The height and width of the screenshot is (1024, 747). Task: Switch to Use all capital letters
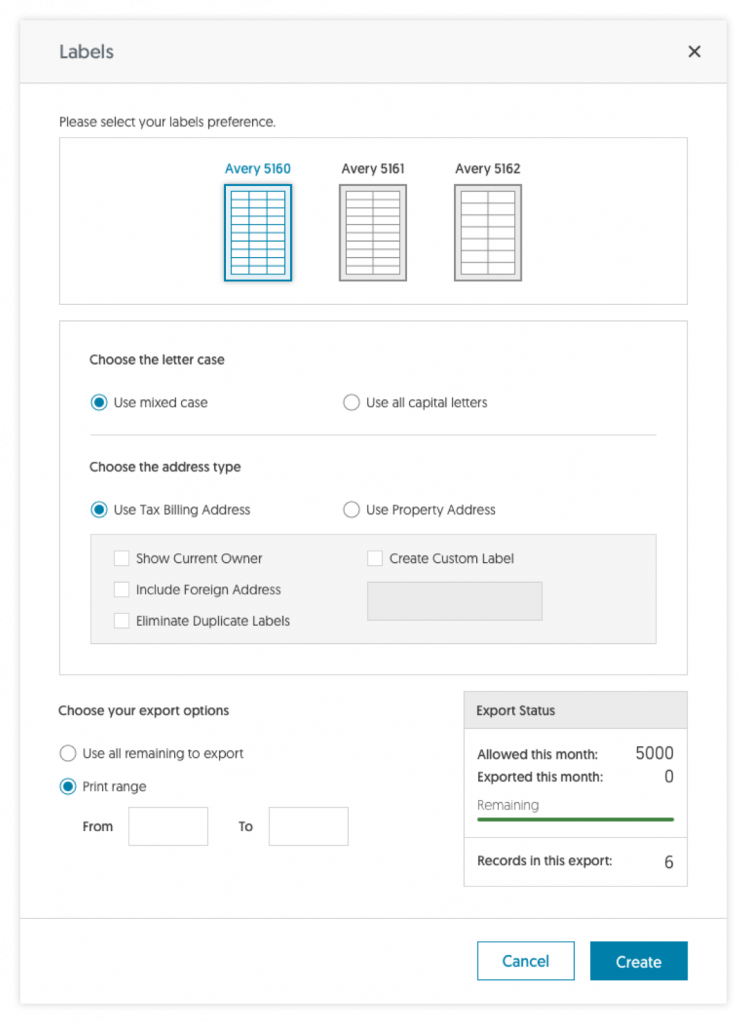[x=351, y=402]
